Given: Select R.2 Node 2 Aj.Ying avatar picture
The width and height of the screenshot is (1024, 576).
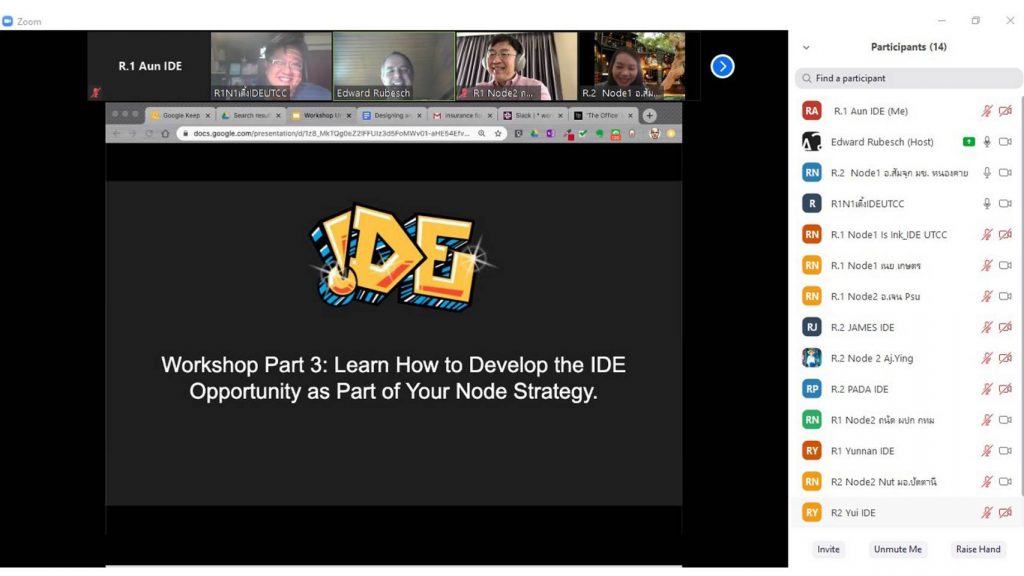Looking at the screenshot, I should pos(812,358).
